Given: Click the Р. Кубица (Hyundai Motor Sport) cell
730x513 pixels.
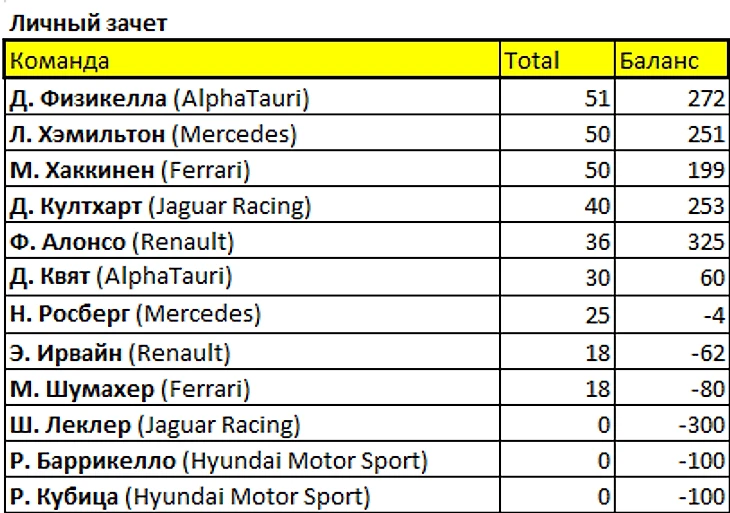Looking at the screenshot, I should (x=252, y=495).
